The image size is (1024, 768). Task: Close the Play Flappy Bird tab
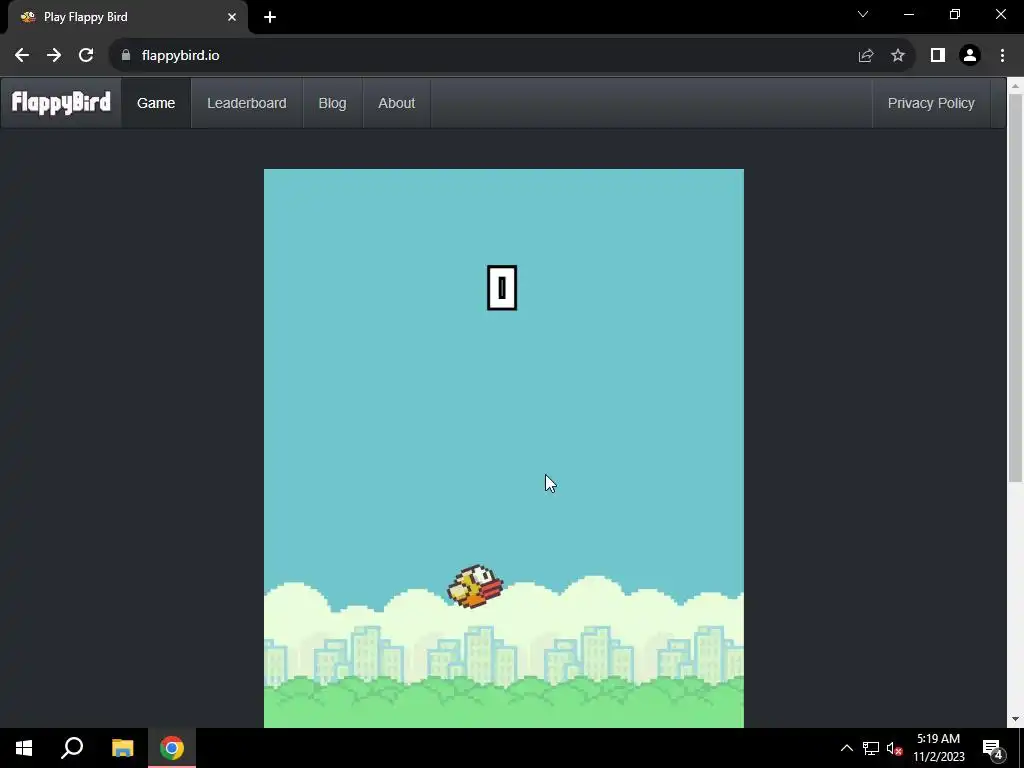click(x=232, y=17)
